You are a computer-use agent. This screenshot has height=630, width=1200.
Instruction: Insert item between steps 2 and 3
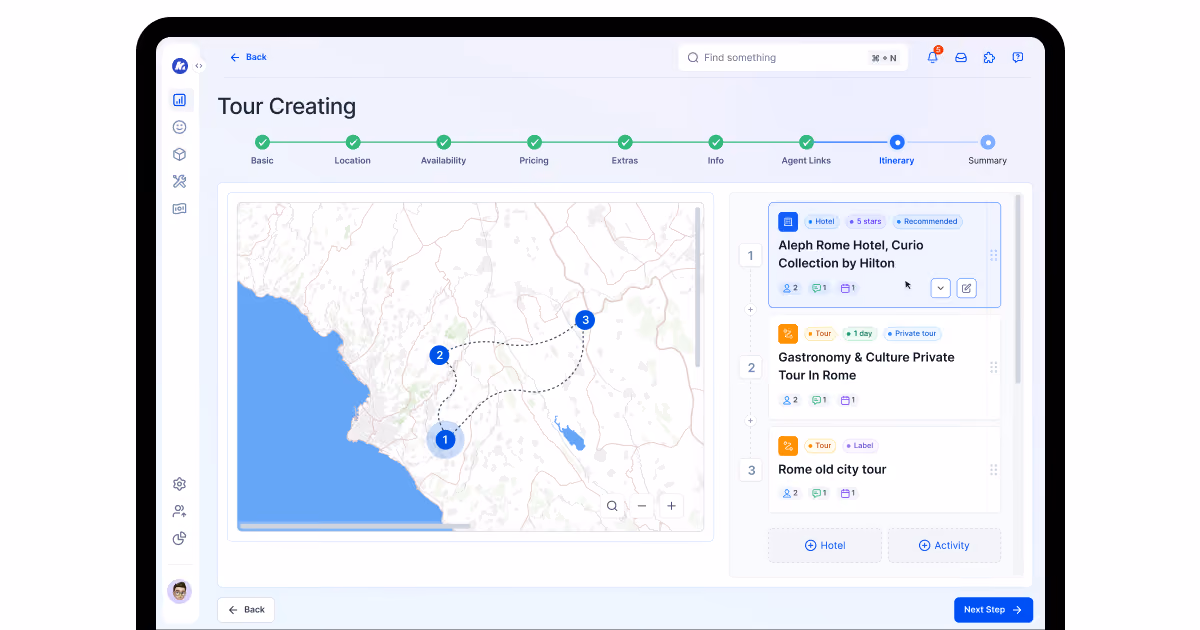(751, 421)
